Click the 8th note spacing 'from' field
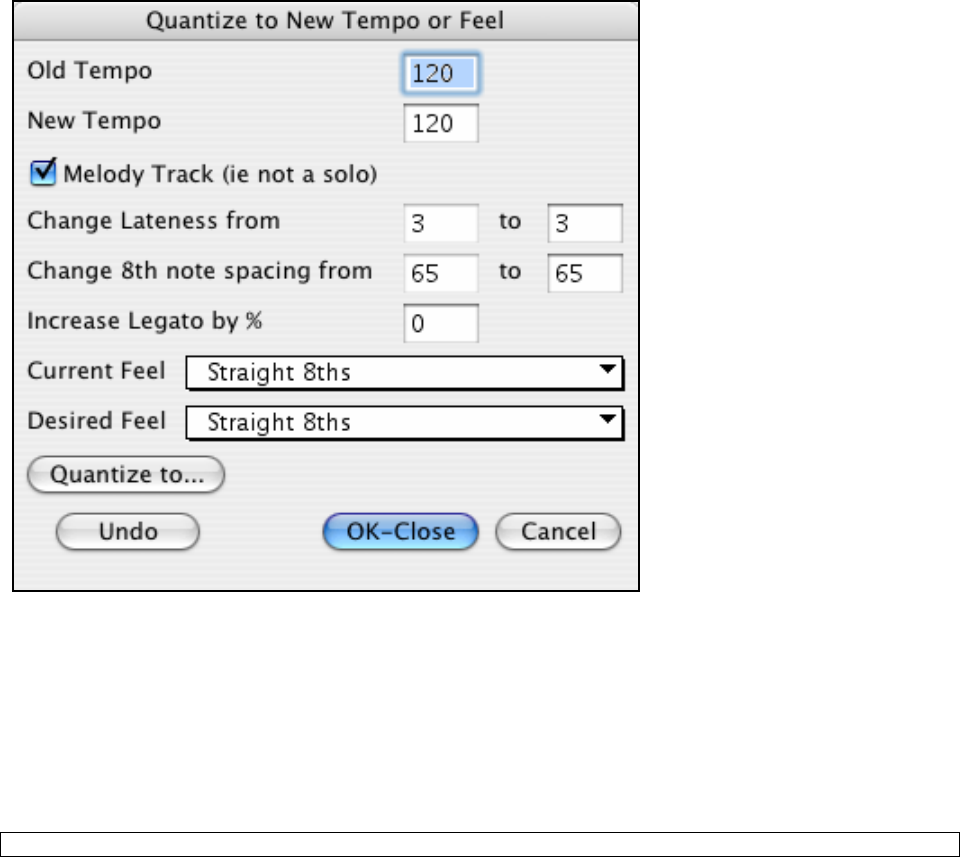The image size is (960, 857). coord(441,273)
